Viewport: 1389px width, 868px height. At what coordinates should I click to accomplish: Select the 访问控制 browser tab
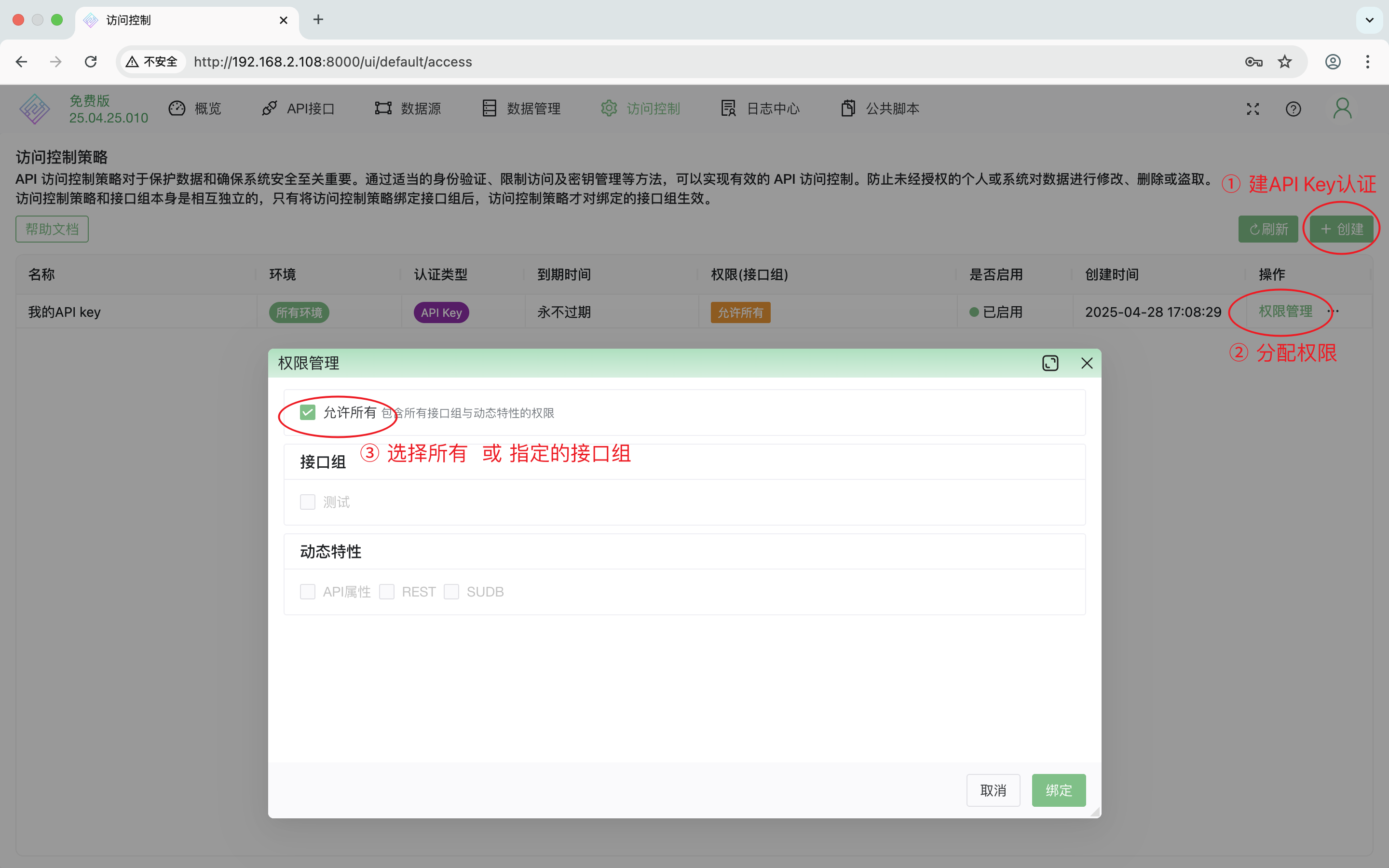127,20
